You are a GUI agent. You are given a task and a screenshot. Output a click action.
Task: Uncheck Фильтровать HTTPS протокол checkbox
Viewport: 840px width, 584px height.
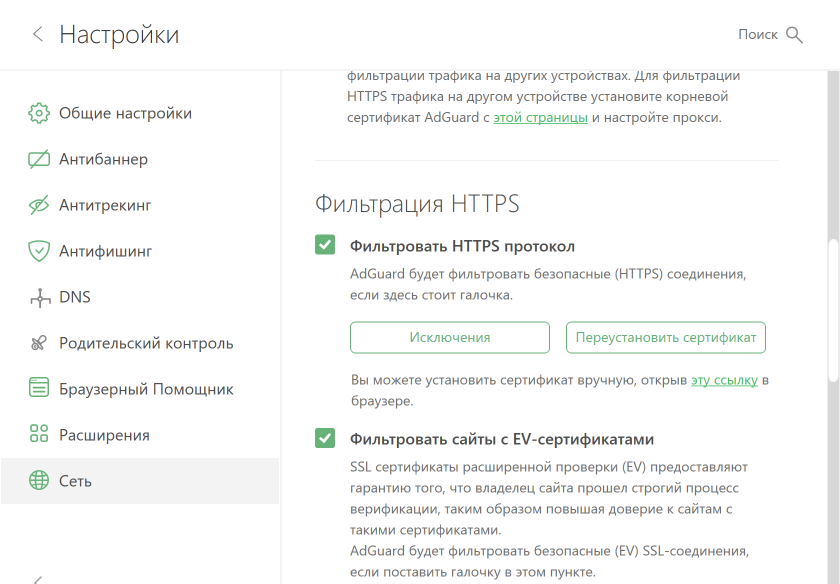tap(325, 245)
